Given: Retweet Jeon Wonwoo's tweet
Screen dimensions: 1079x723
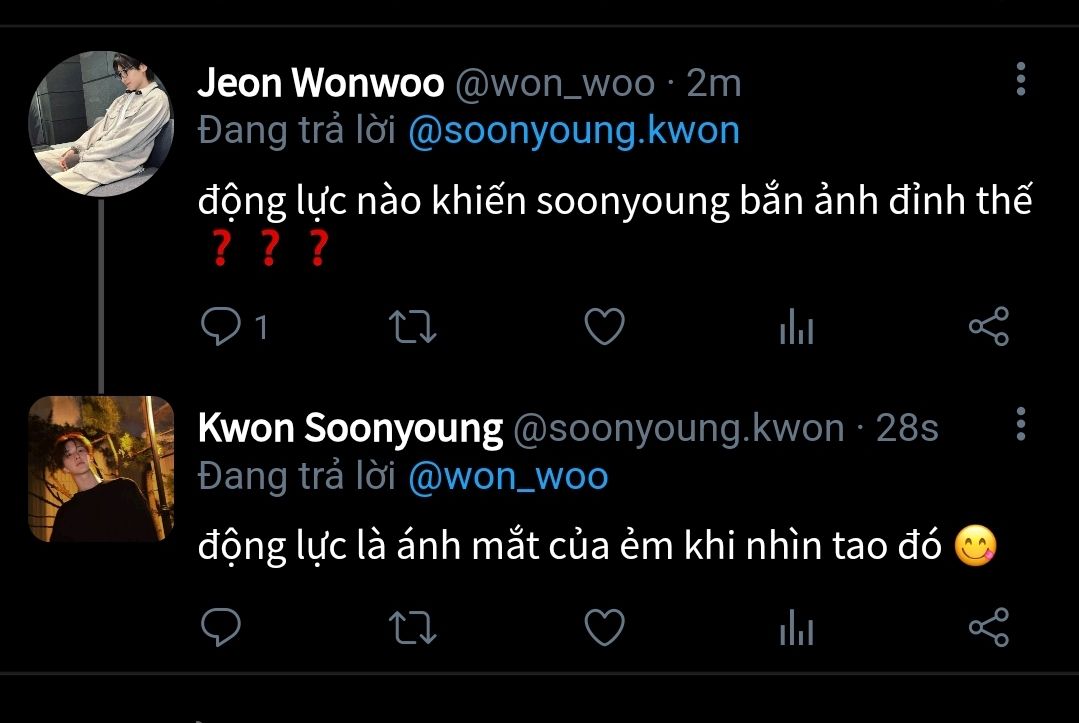Looking at the screenshot, I should (x=412, y=327).
